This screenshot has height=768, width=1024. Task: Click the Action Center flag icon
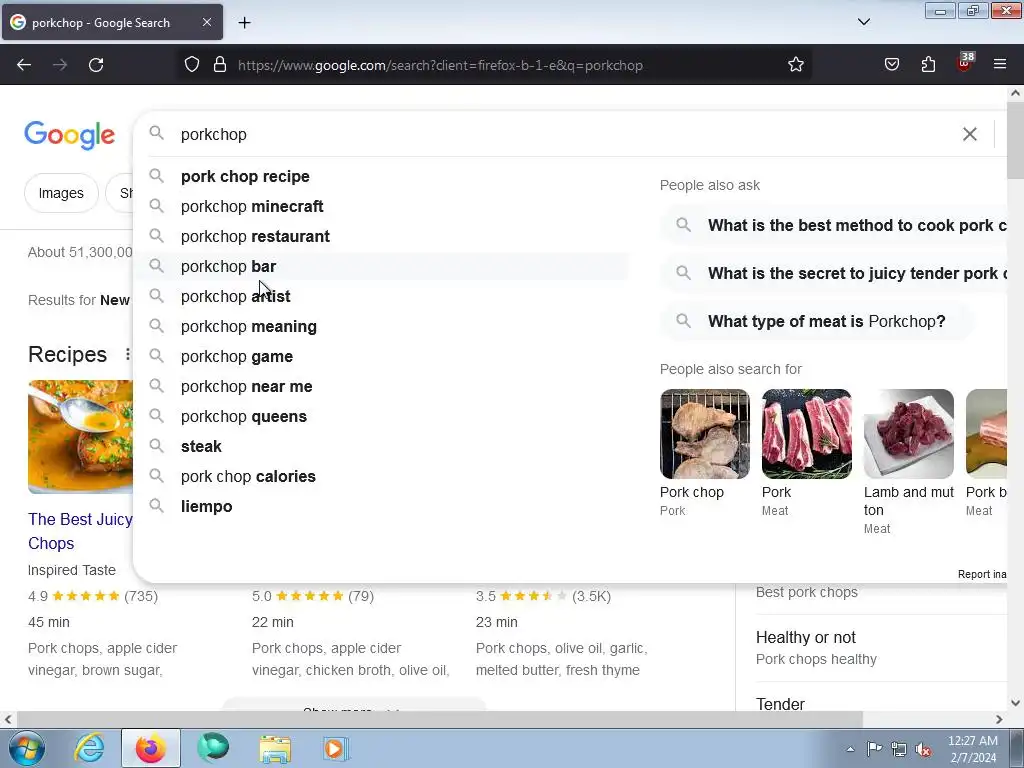point(874,749)
